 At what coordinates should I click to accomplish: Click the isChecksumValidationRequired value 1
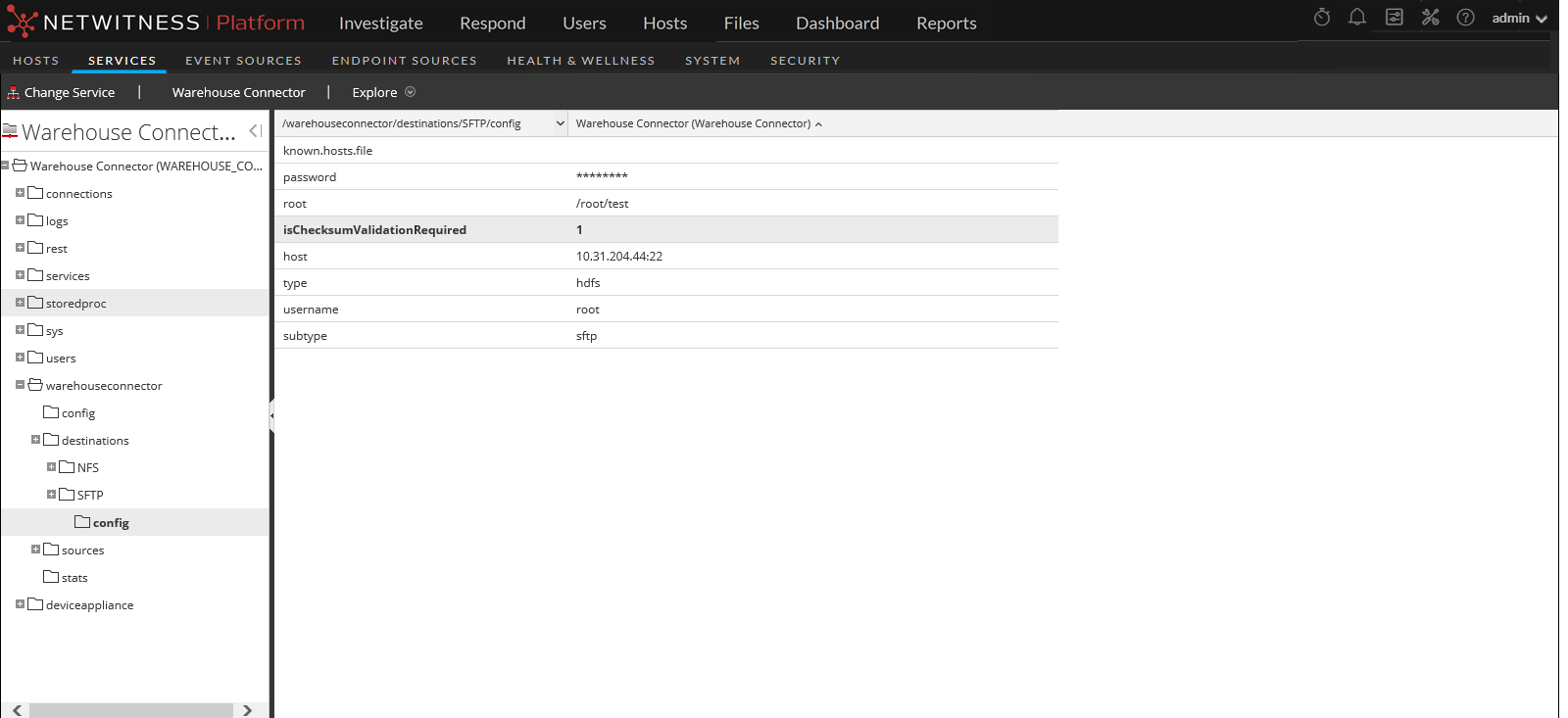[579, 229]
